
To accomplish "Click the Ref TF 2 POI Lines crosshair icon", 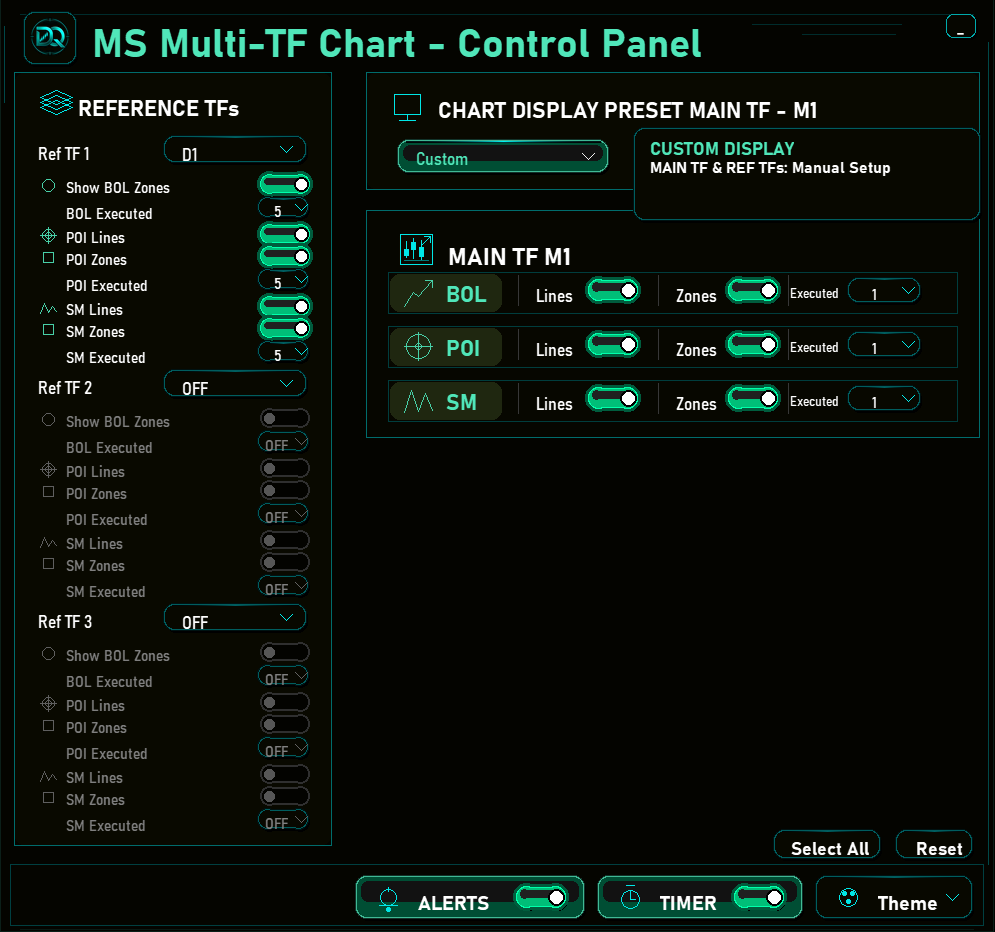I will [x=48, y=470].
